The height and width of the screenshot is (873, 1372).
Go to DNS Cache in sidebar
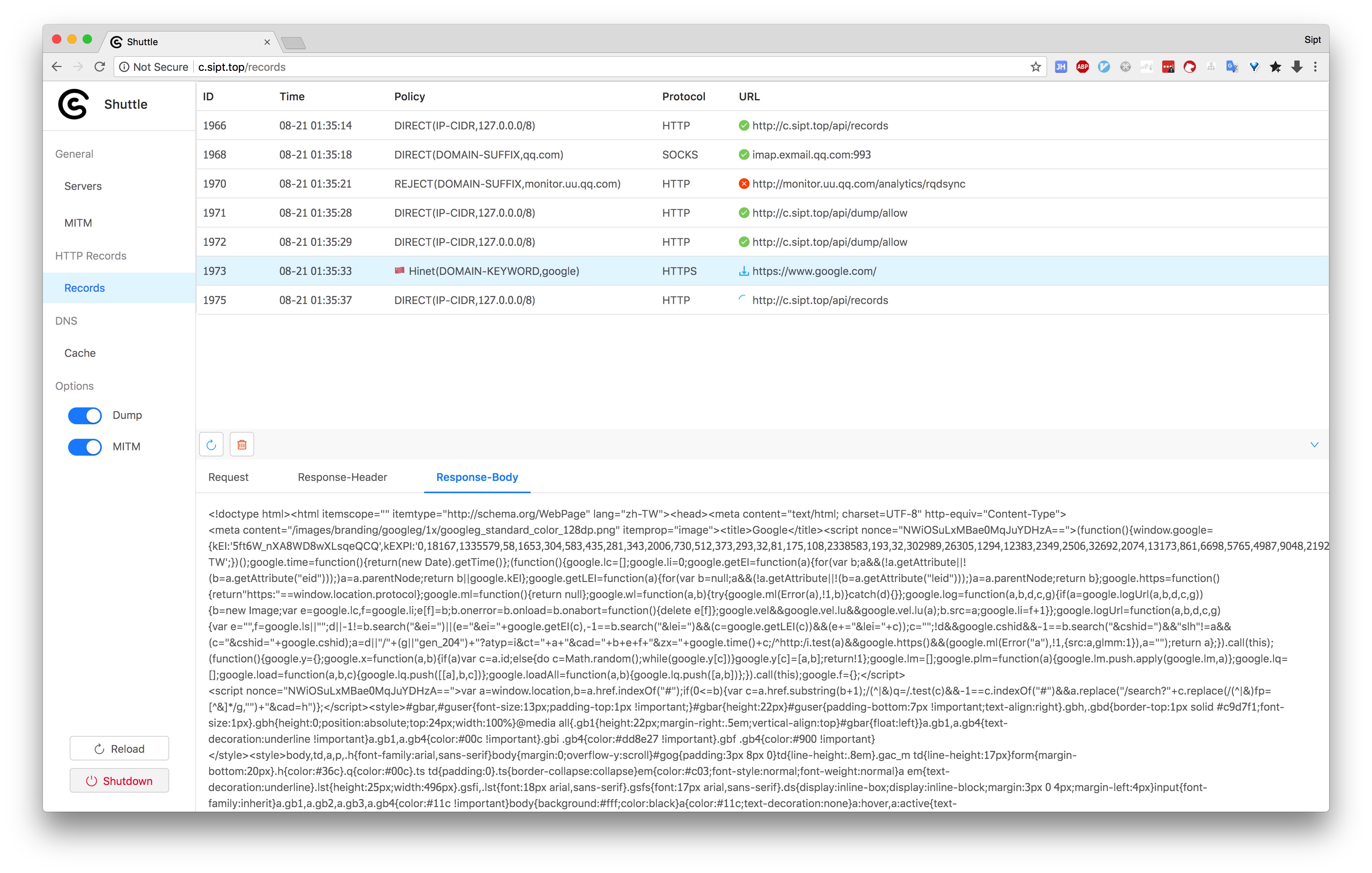[80, 353]
